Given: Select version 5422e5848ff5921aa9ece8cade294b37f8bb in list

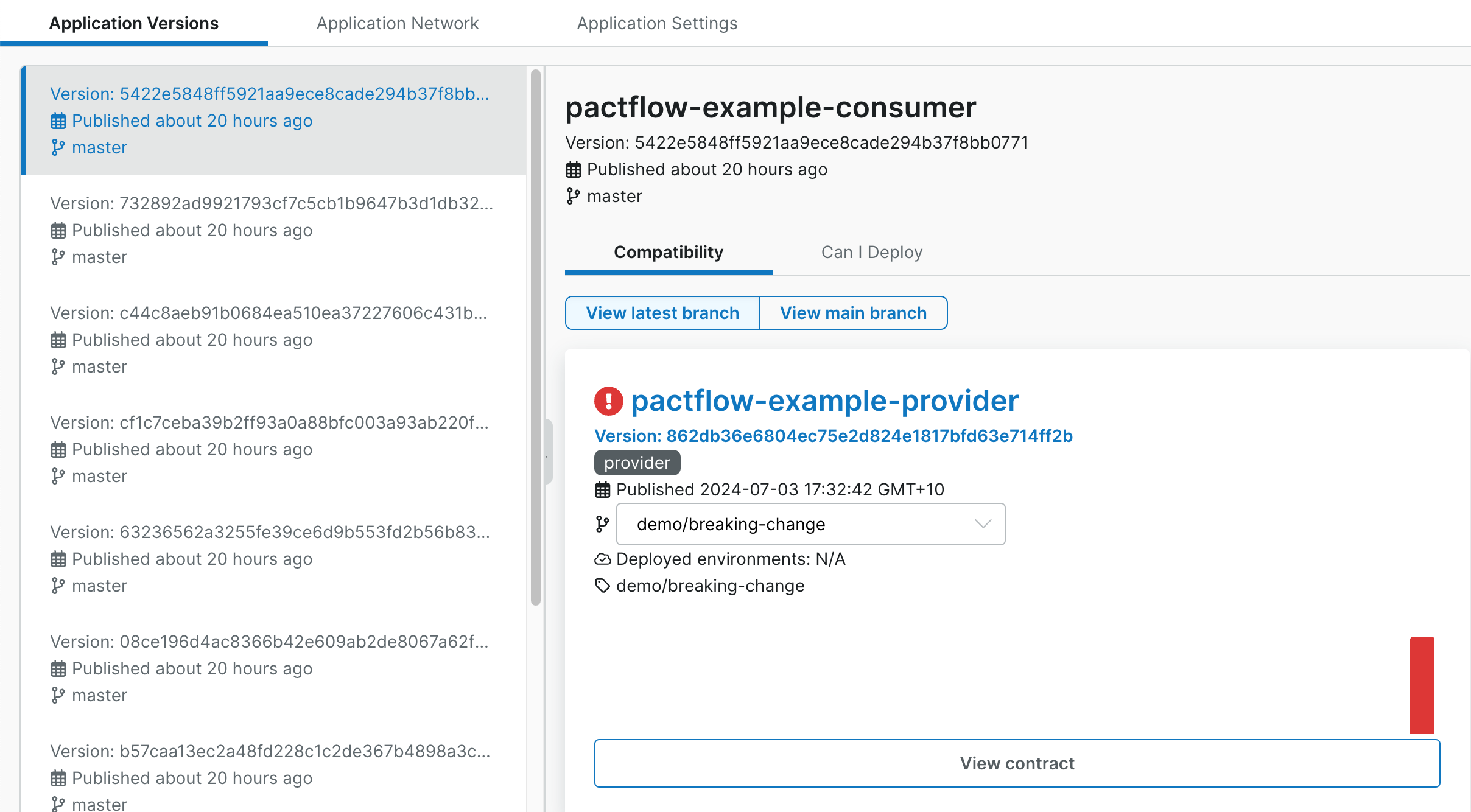Looking at the screenshot, I should pyautogui.click(x=274, y=121).
